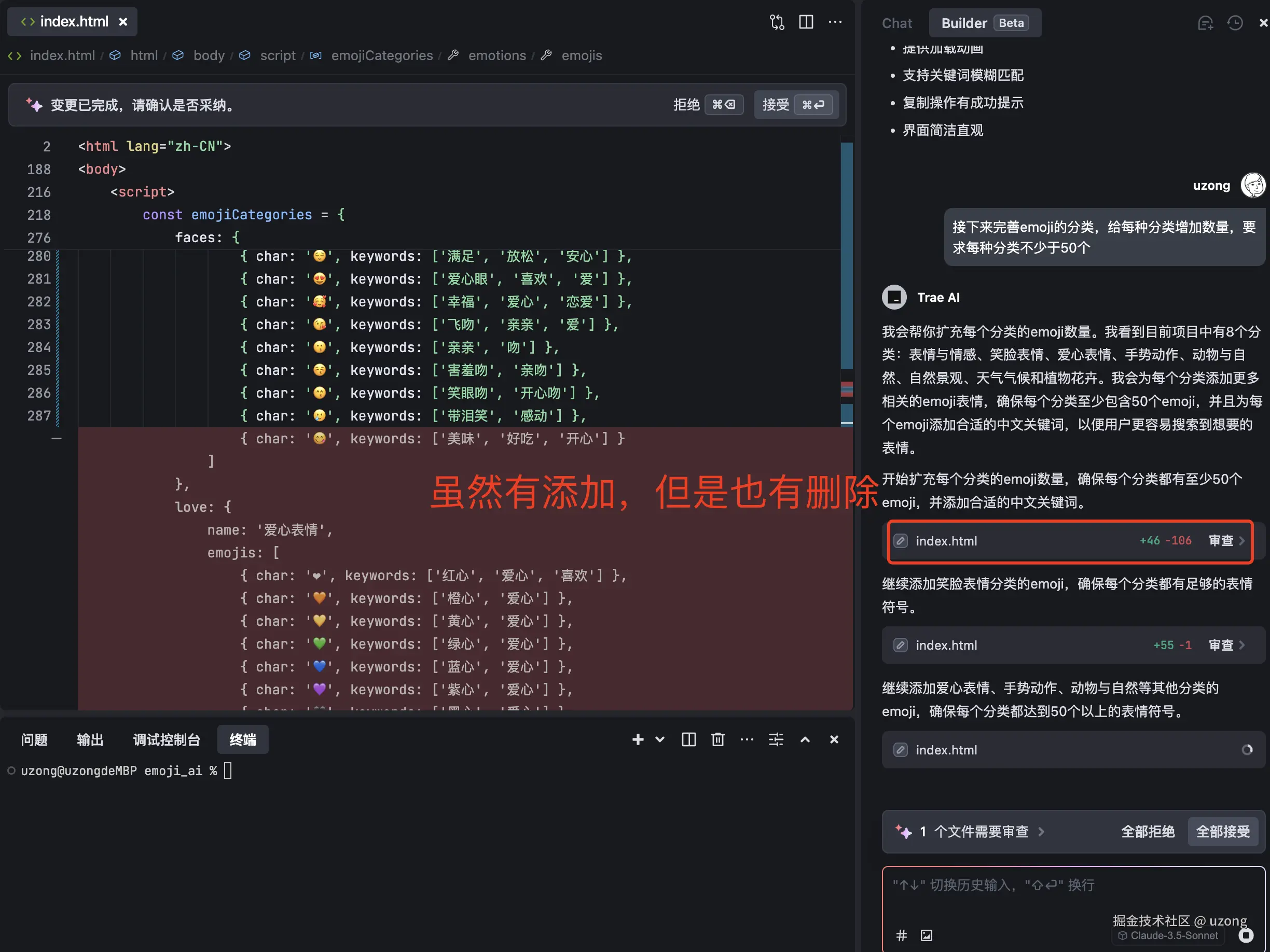The width and height of the screenshot is (1270, 952).
Task: Kill terminal with the trash icon
Action: pos(717,739)
